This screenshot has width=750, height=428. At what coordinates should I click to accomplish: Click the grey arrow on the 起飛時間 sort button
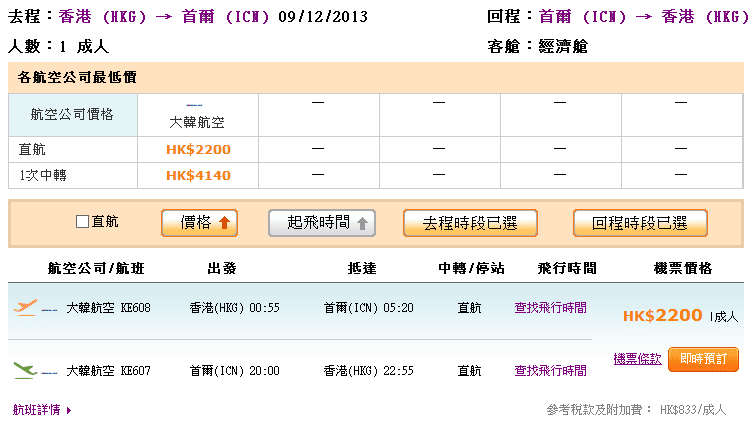point(362,224)
